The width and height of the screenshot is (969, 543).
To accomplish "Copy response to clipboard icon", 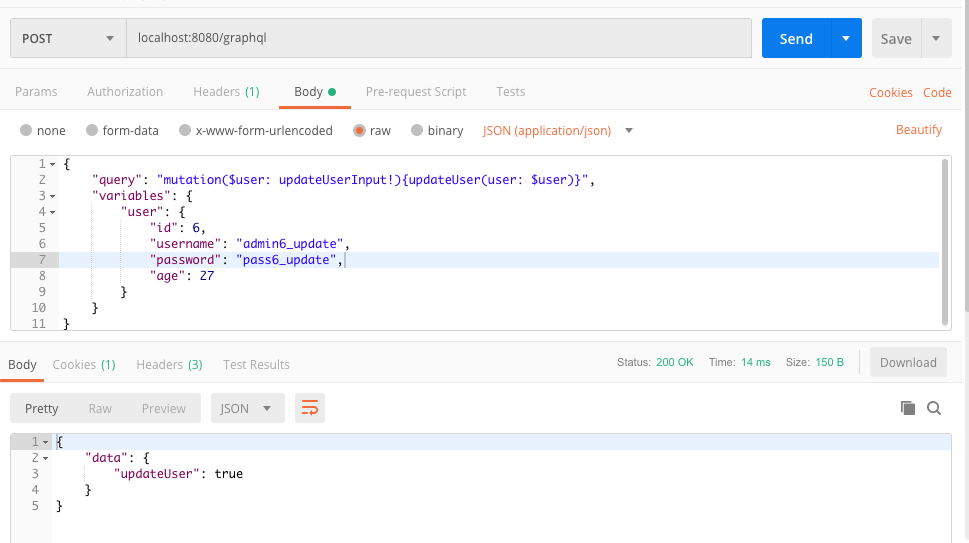I will tap(907, 408).
